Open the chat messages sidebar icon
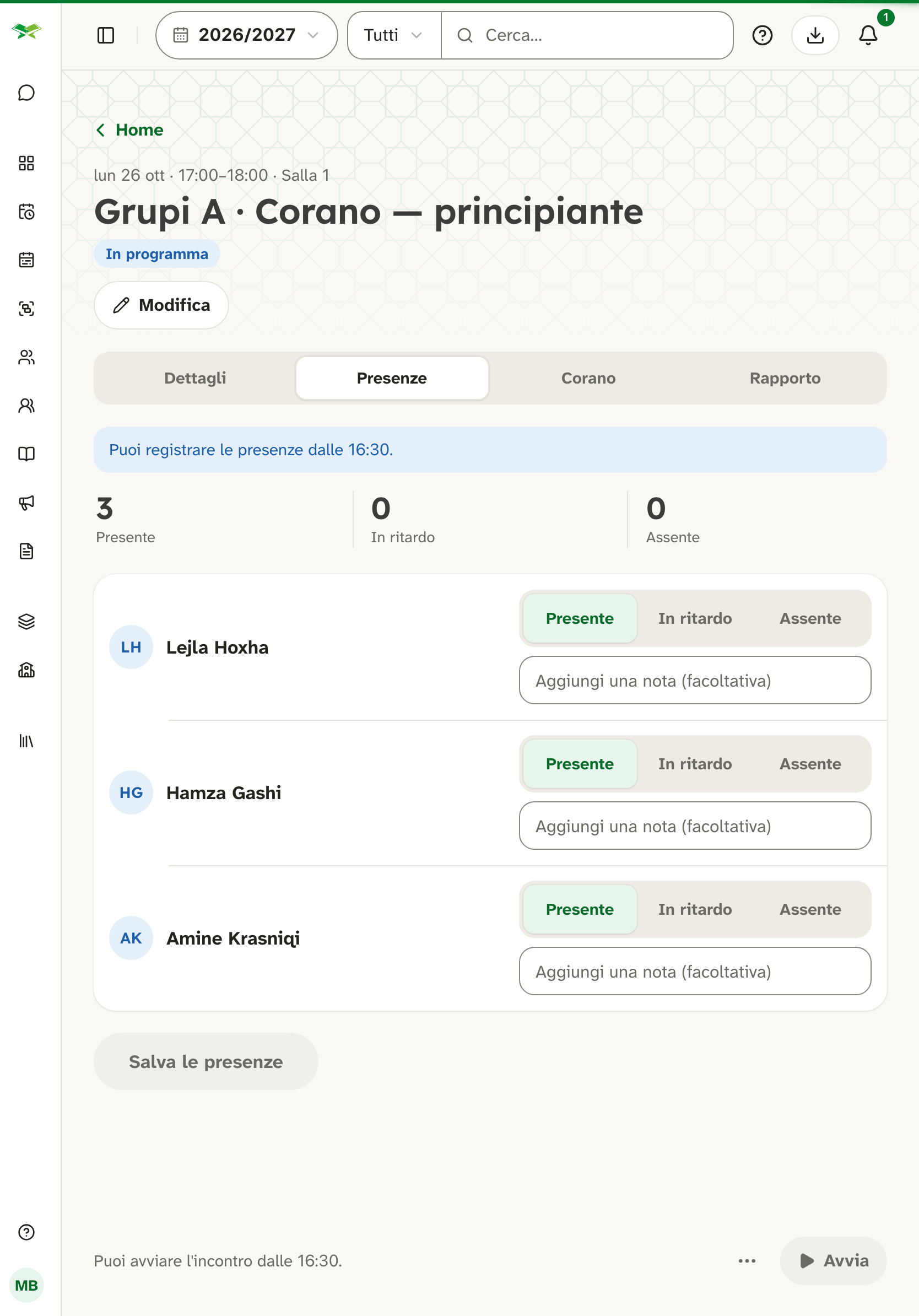919x1316 pixels. click(x=26, y=93)
